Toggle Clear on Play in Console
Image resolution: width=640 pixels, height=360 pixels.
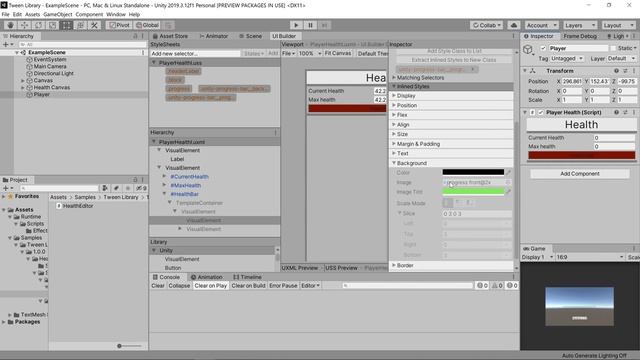tap(211, 286)
